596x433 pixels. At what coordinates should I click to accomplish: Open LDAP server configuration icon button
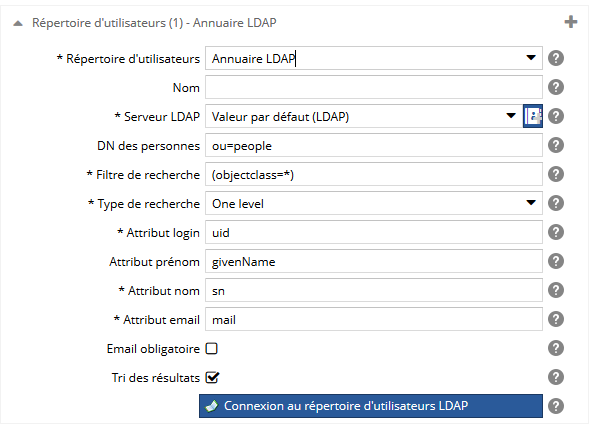click(533, 116)
